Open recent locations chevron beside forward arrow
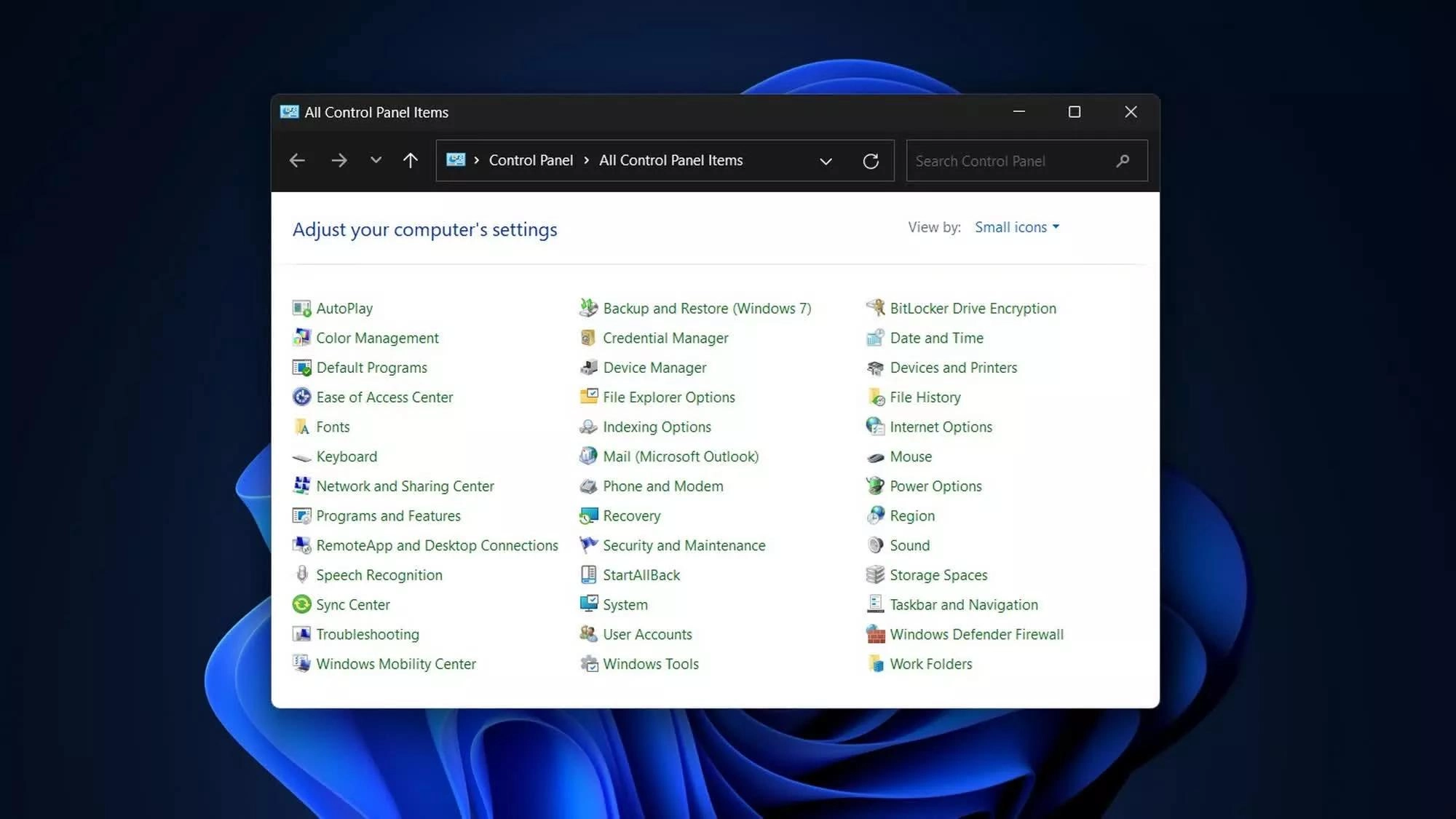Viewport: 1456px width, 819px height. pos(376,160)
